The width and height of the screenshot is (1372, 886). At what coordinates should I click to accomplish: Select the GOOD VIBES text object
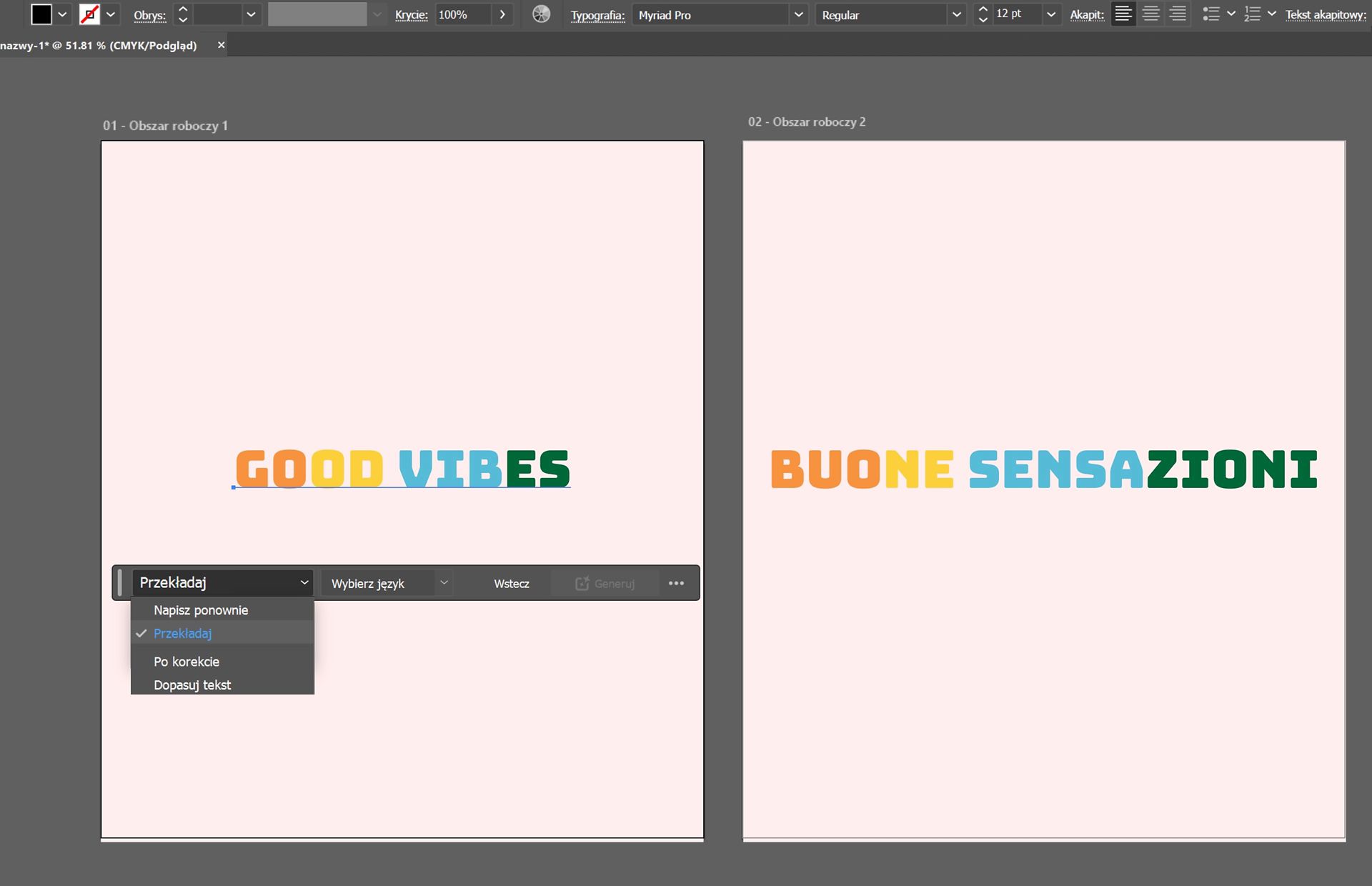point(402,469)
